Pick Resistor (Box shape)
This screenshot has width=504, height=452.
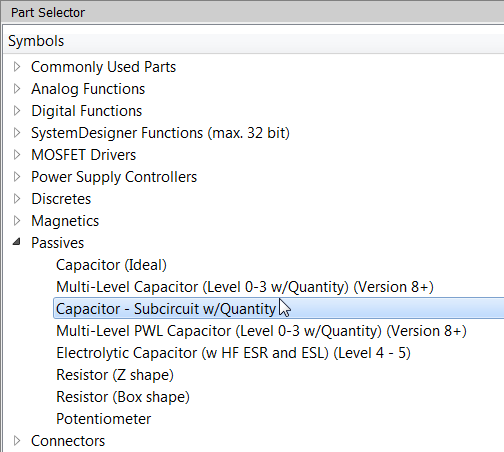coord(123,397)
